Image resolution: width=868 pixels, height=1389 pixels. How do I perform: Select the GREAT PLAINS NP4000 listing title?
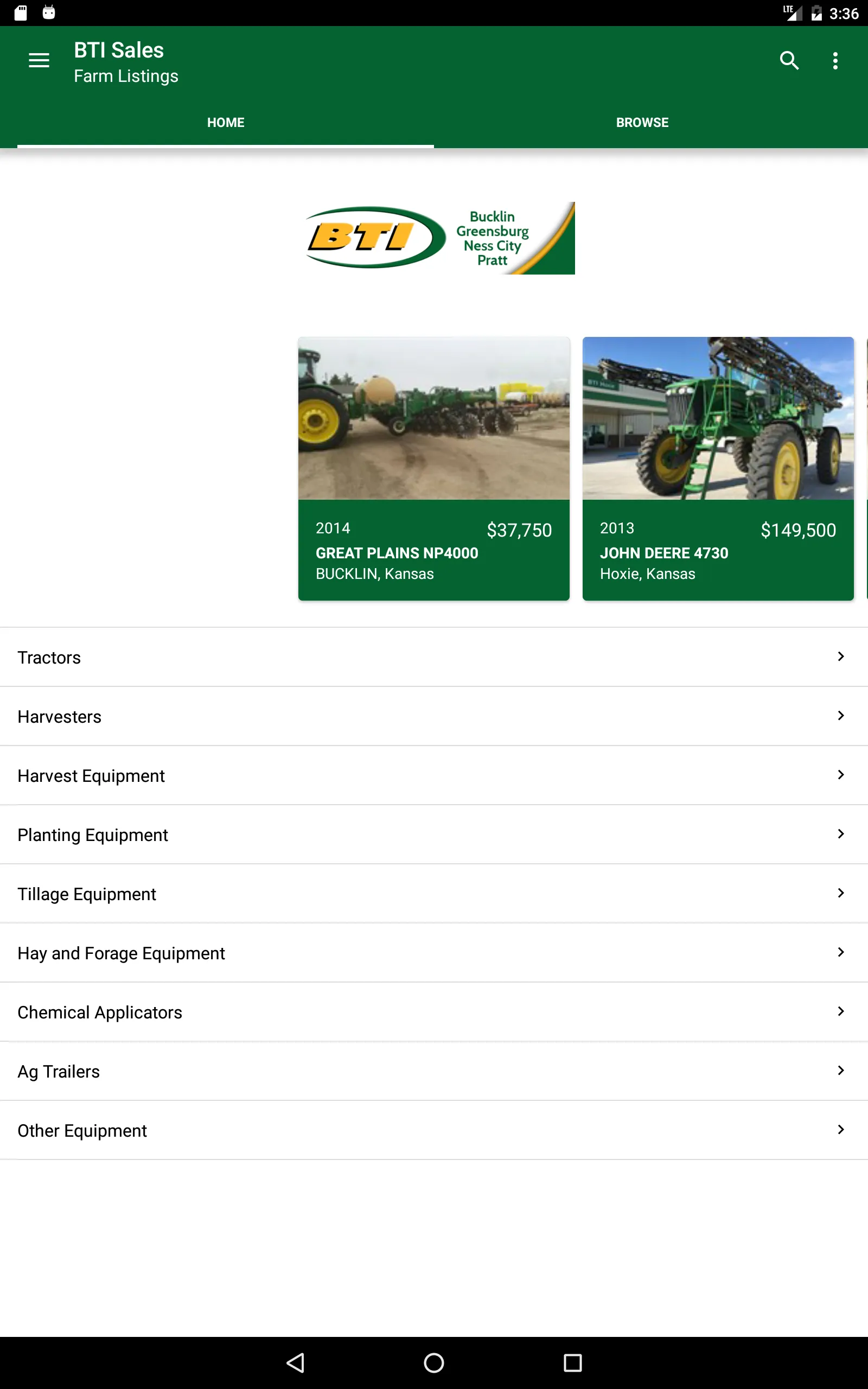pos(397,553)
